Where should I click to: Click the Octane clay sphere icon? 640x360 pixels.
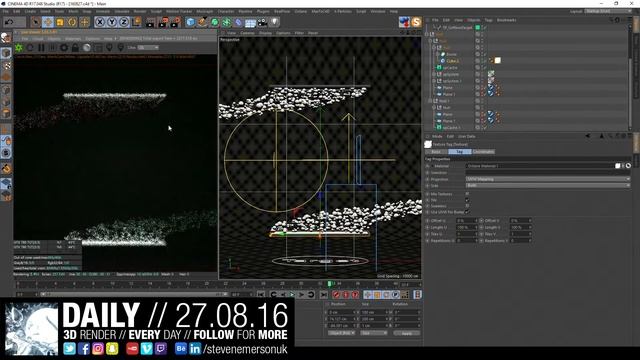point(87,48)
